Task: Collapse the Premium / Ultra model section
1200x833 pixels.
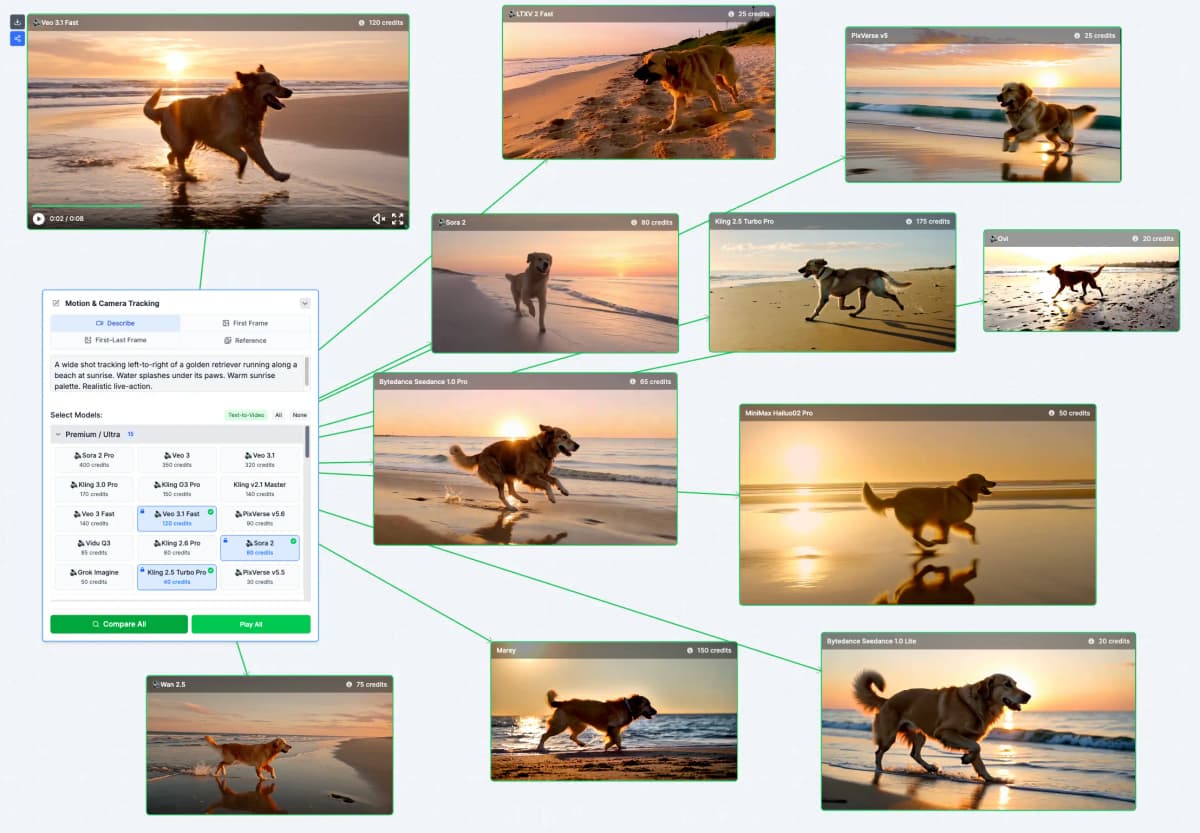Action: (x=58, y=434)
